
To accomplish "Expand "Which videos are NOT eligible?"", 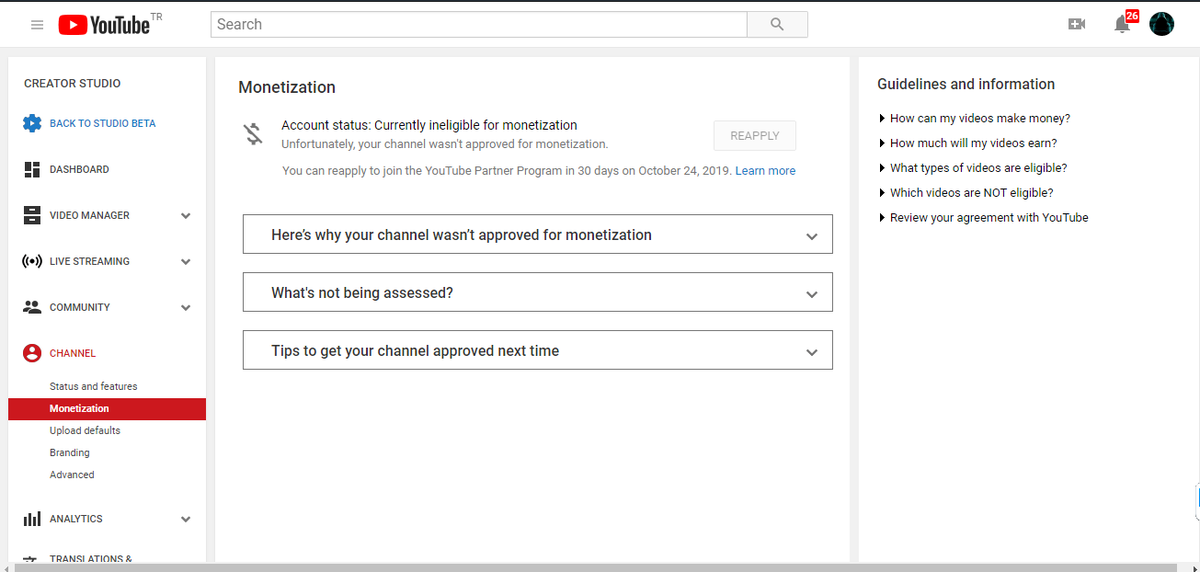I will click(x=965, y=193).
